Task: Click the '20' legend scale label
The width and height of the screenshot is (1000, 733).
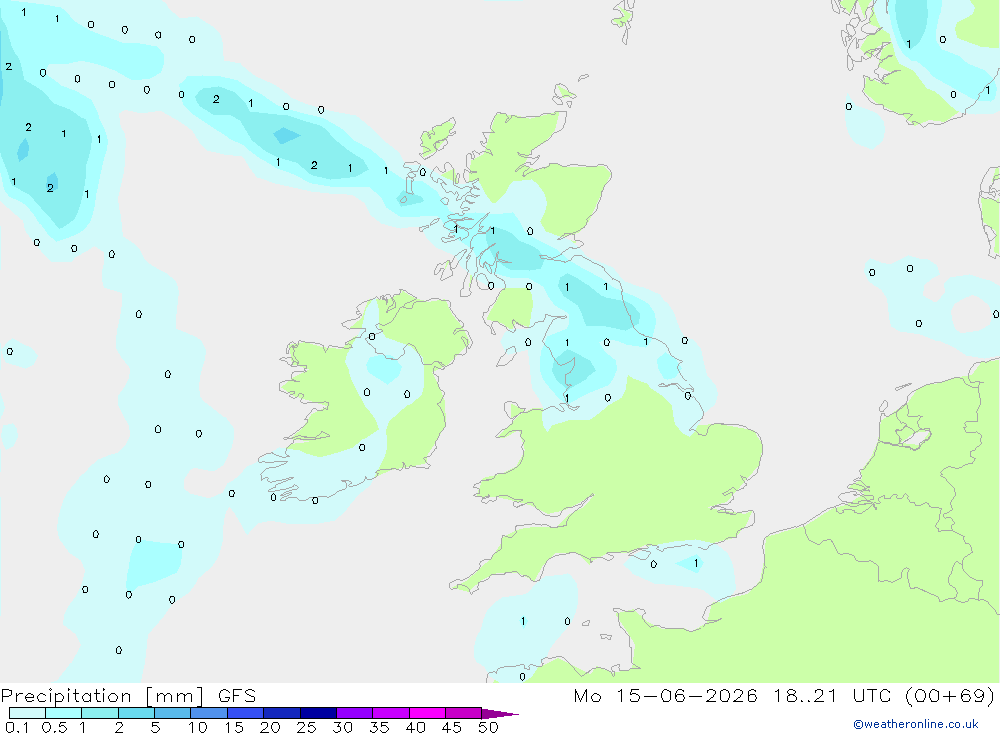Action: tap(270, 727)
